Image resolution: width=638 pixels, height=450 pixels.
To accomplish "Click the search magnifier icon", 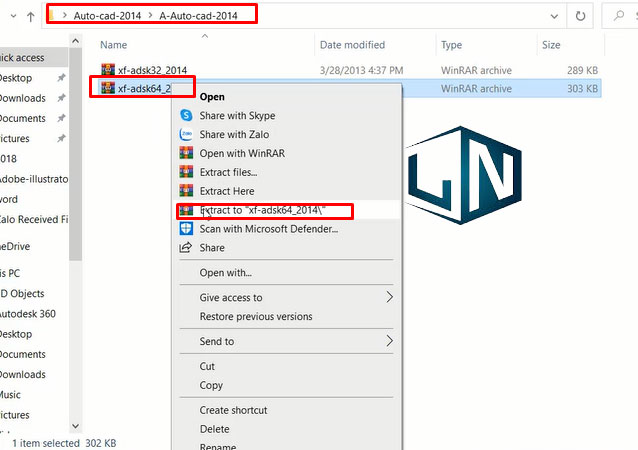I will [619, 15].
